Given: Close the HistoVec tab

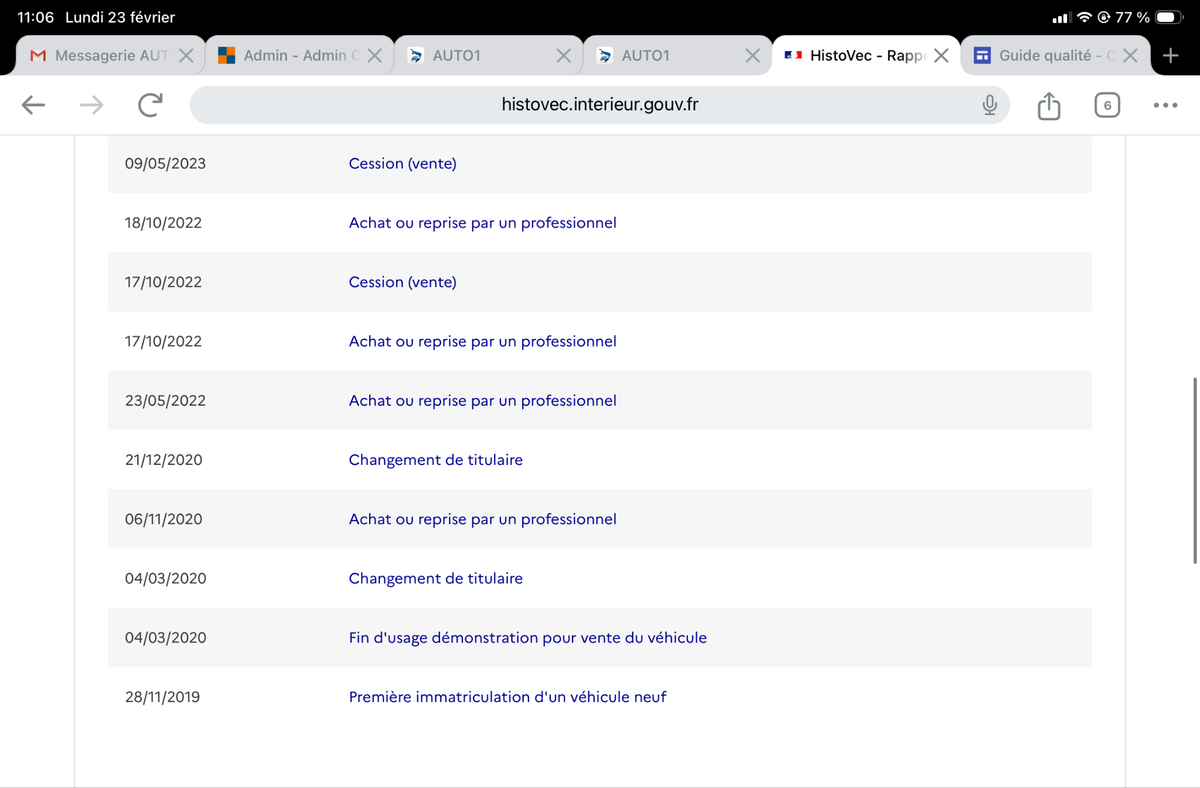Looking at the screenshot, I should [941, 55].
